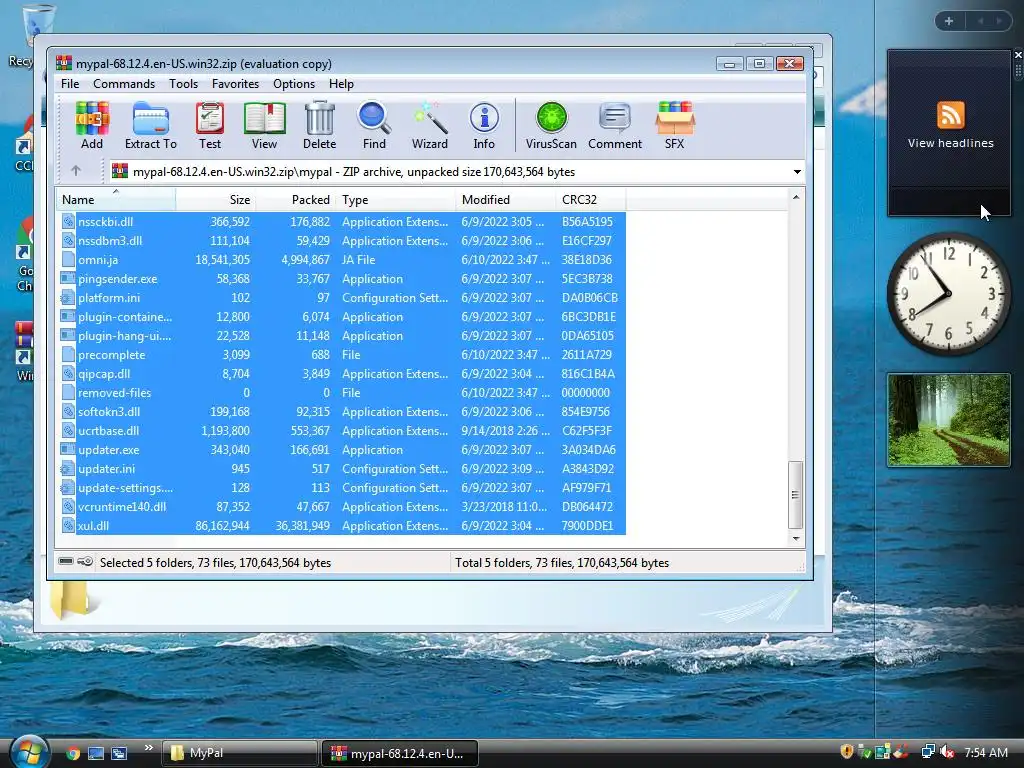Screen dimensions: 1024x768
Task: Select the xul.dll file row
Action: pos(343,525)
